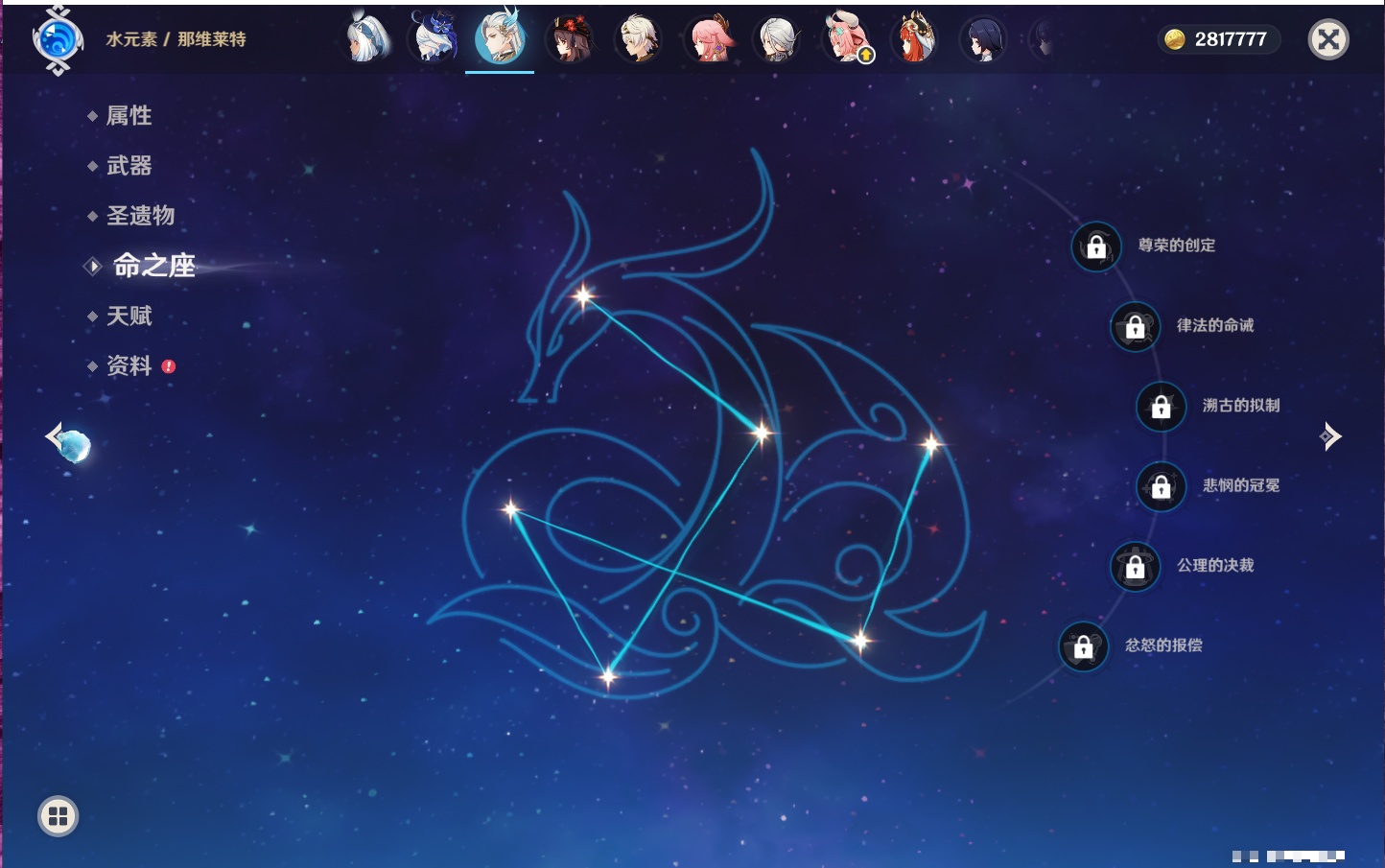Select the highlighted Neuvillette avatar
Screen dimensions: 1385x868
(500, 37)
